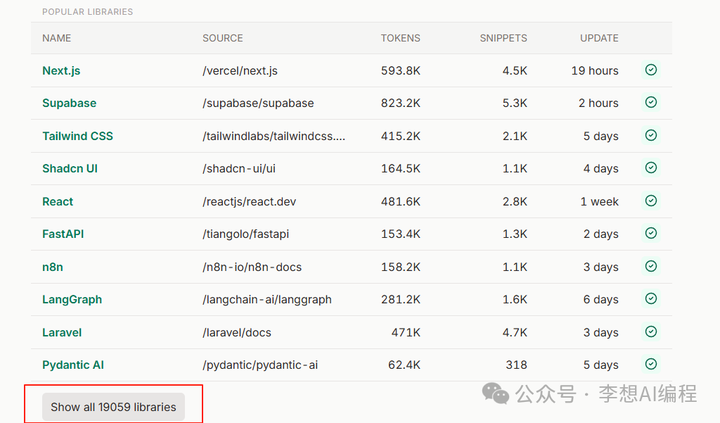Open the Pydantic AI library link
Image resolution: width=720 pixels, height=423 pixels.
coord(73,365)
